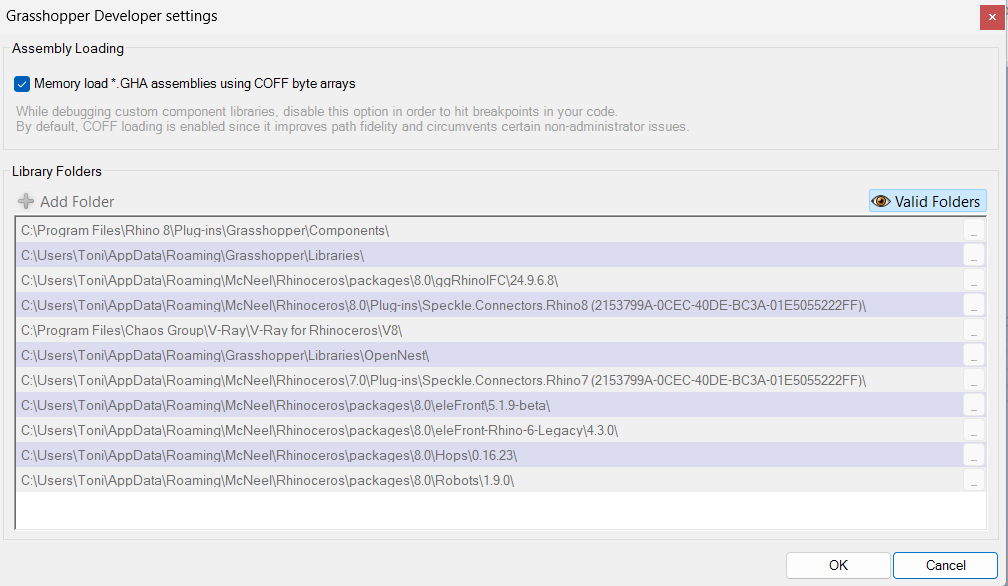Toggle the Valid Folders eye icon
This screenshot has height=586, width=1008.
[880, 201]
